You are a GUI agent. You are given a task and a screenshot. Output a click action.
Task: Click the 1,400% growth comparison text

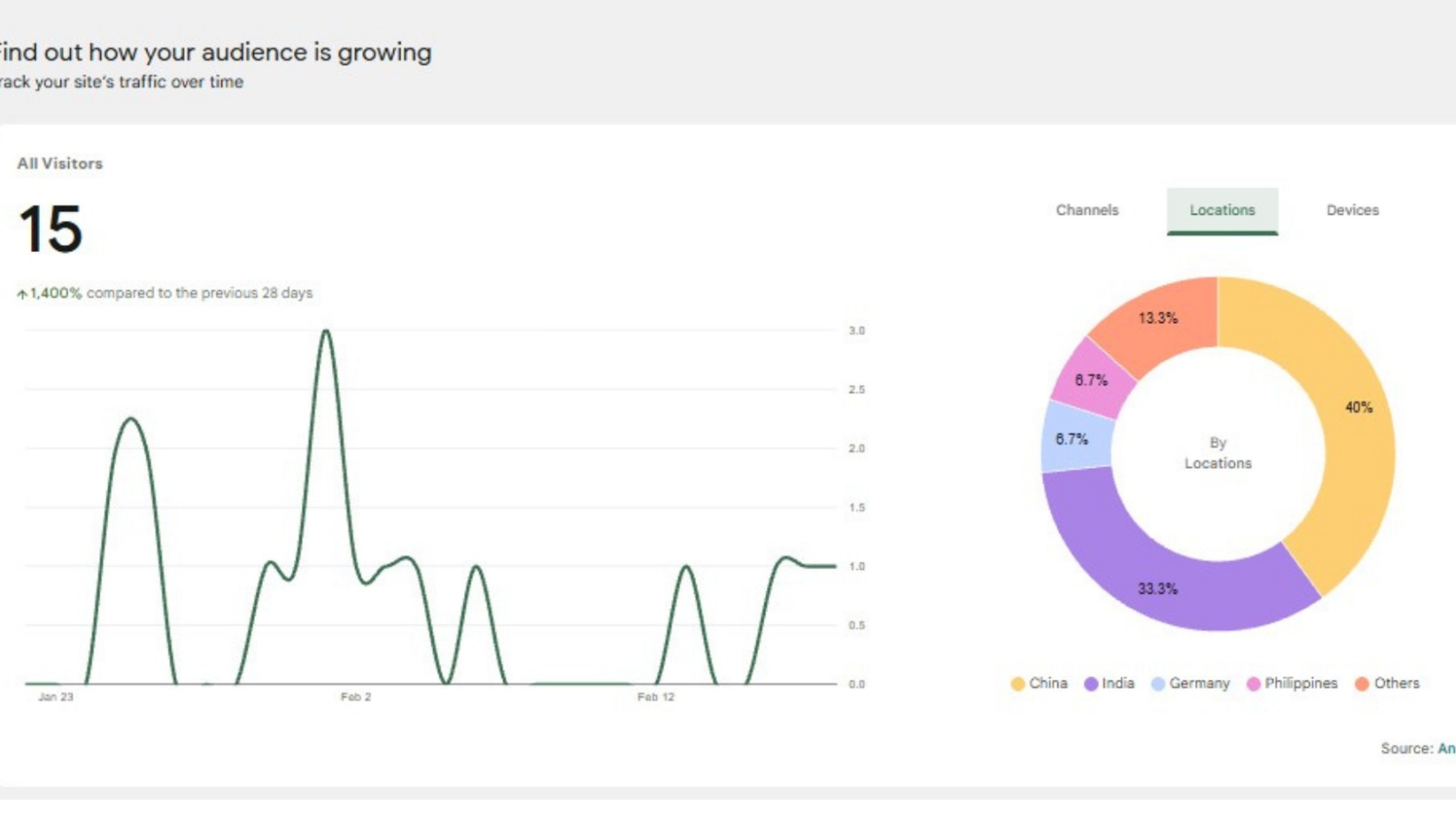pos(164,293)
